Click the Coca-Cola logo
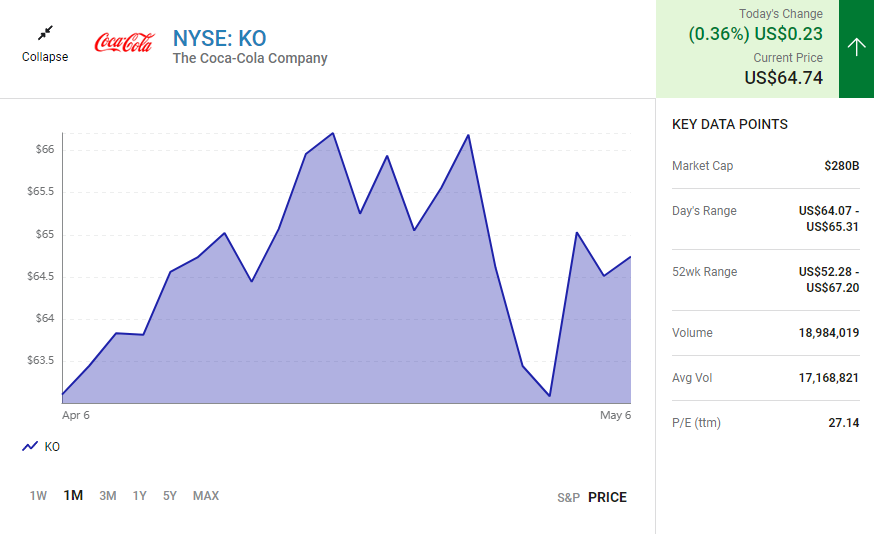The image size is (874, 534). point(124,43)
